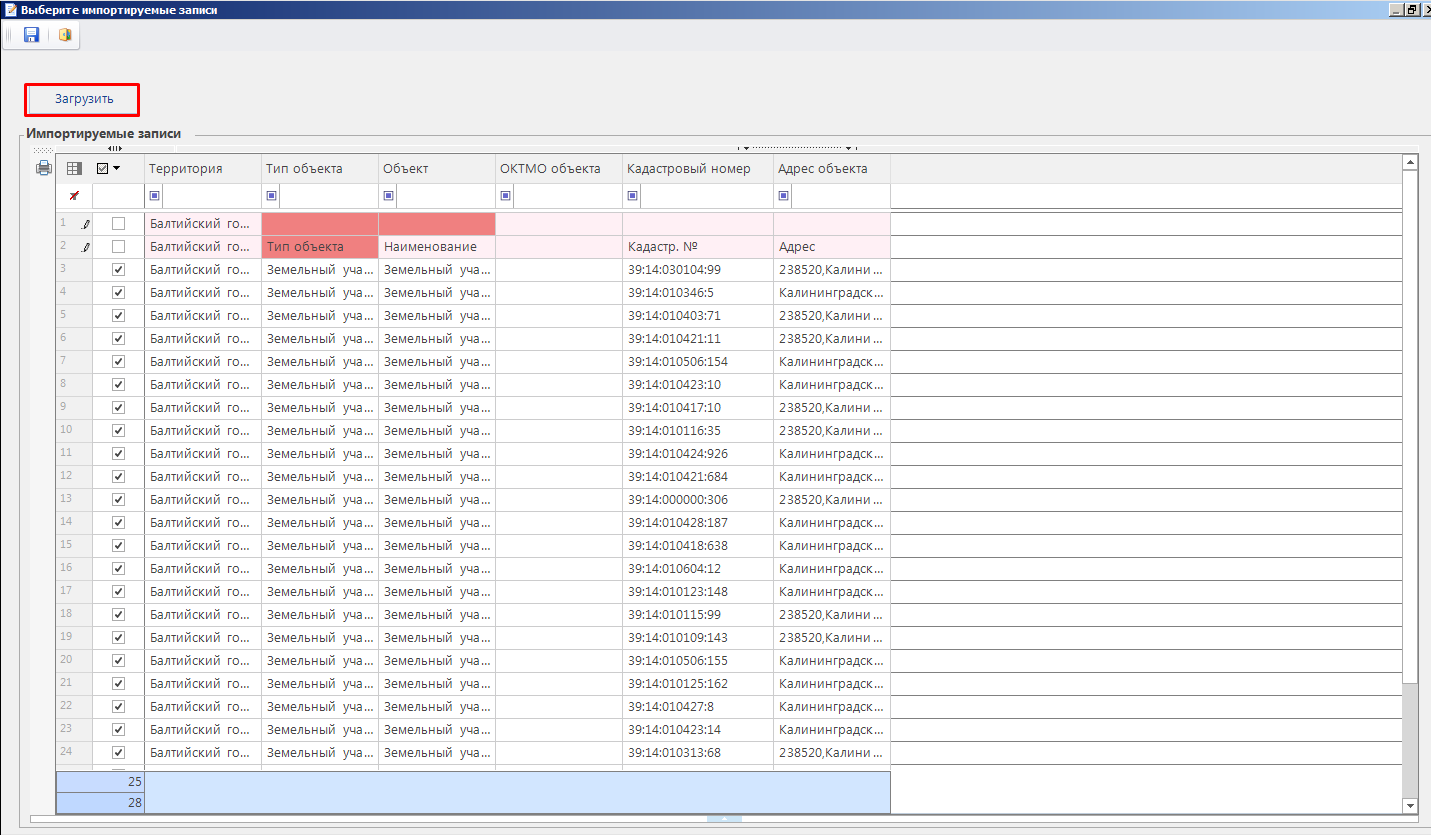The height and width of the screenshot is (835, 1431).
Task: Select cell with cadastral number 39:14:010424:926
Action: coord(698,454)
